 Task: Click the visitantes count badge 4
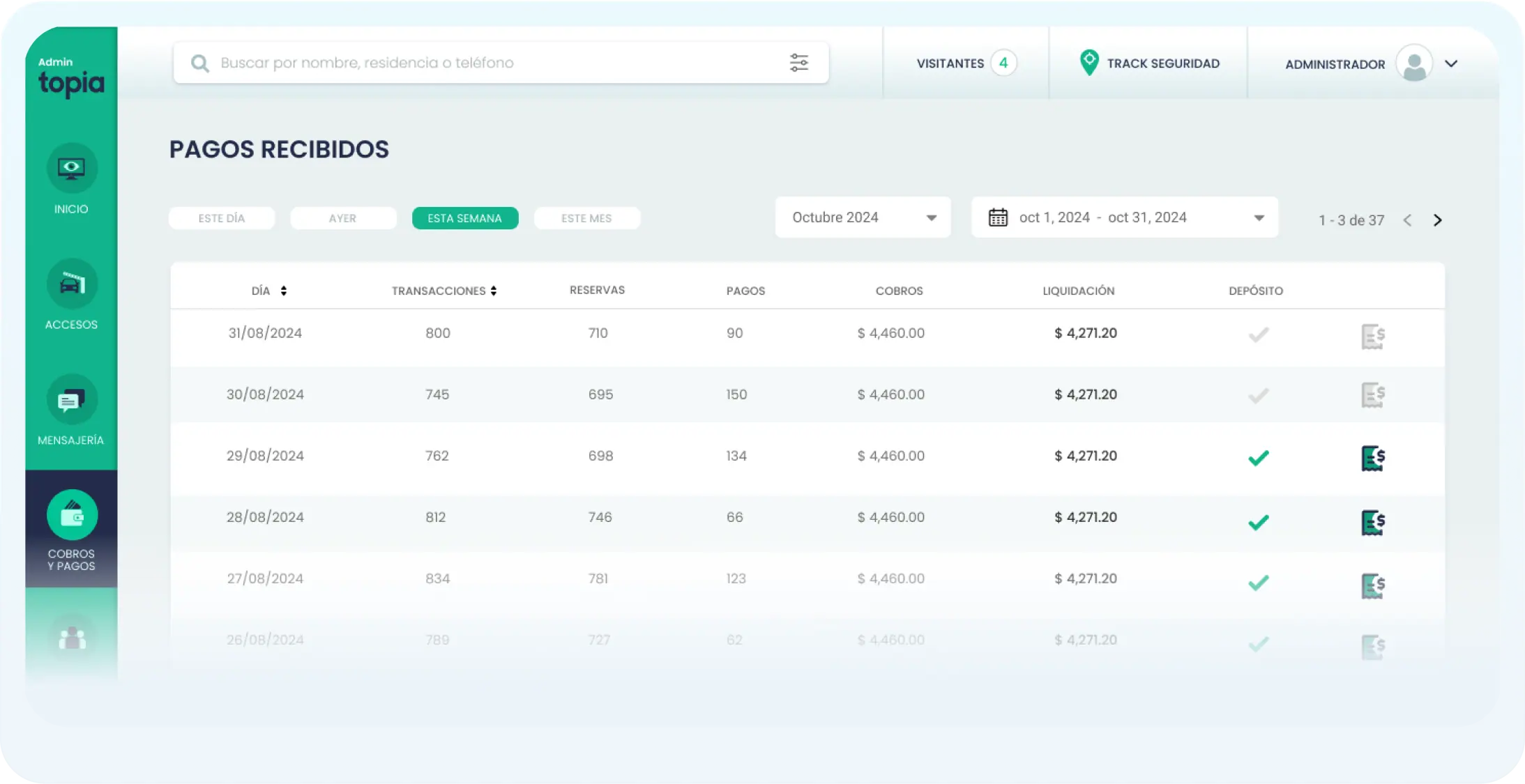coord(1003,63)
